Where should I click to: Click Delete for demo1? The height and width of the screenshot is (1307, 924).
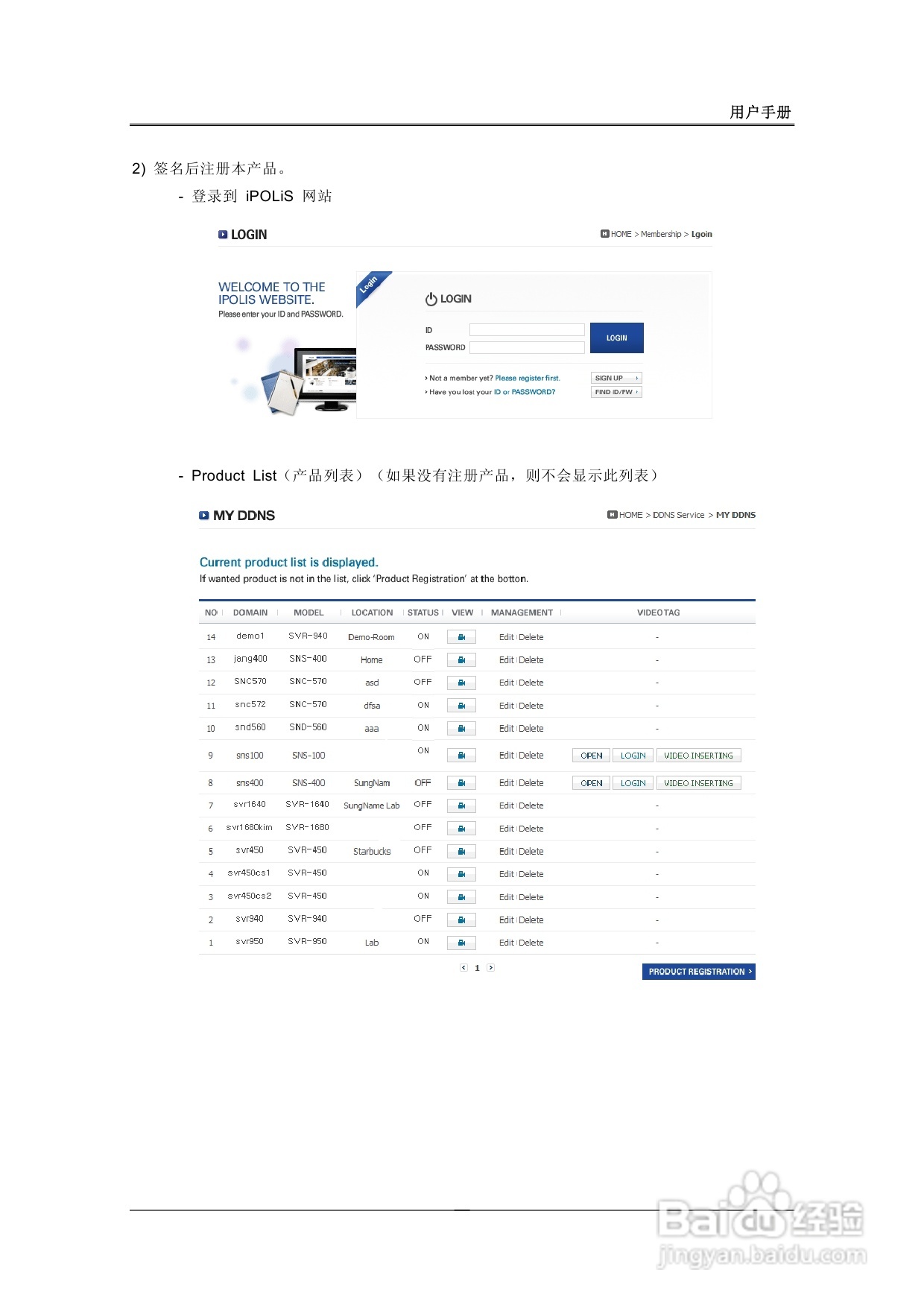pyautogui.click(x=531, y=637)
